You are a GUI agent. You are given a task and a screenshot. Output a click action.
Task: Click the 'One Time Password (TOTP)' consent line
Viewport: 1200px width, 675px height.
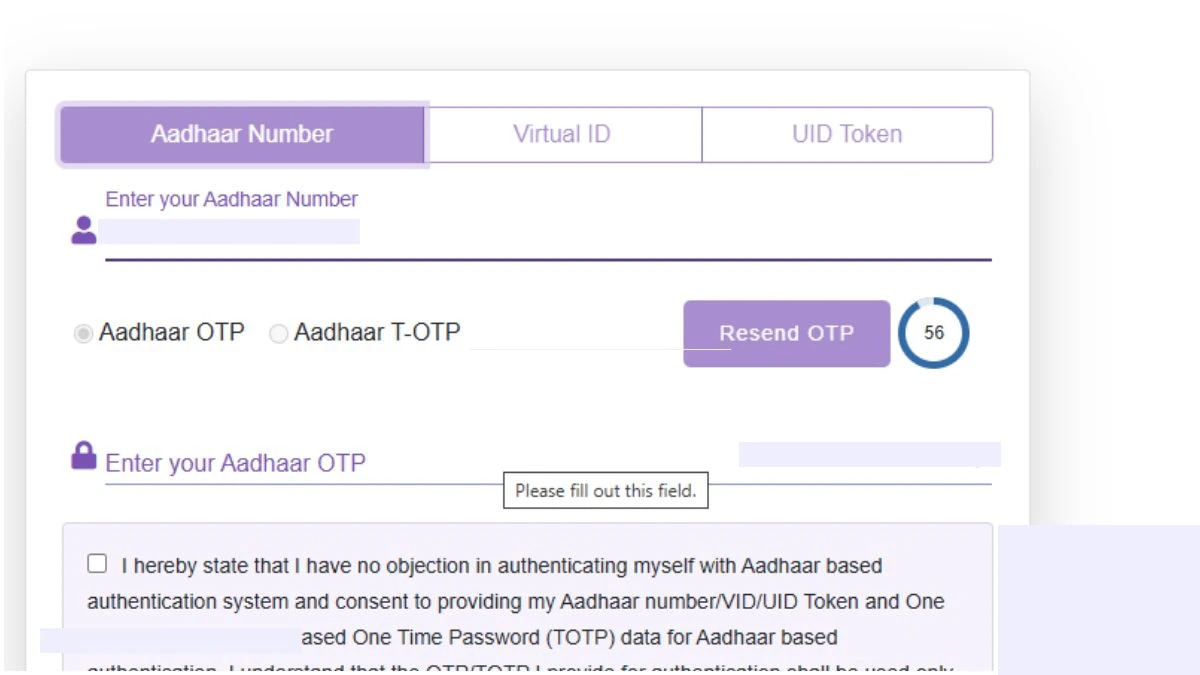pyautogui.click(x=570, y=637)
